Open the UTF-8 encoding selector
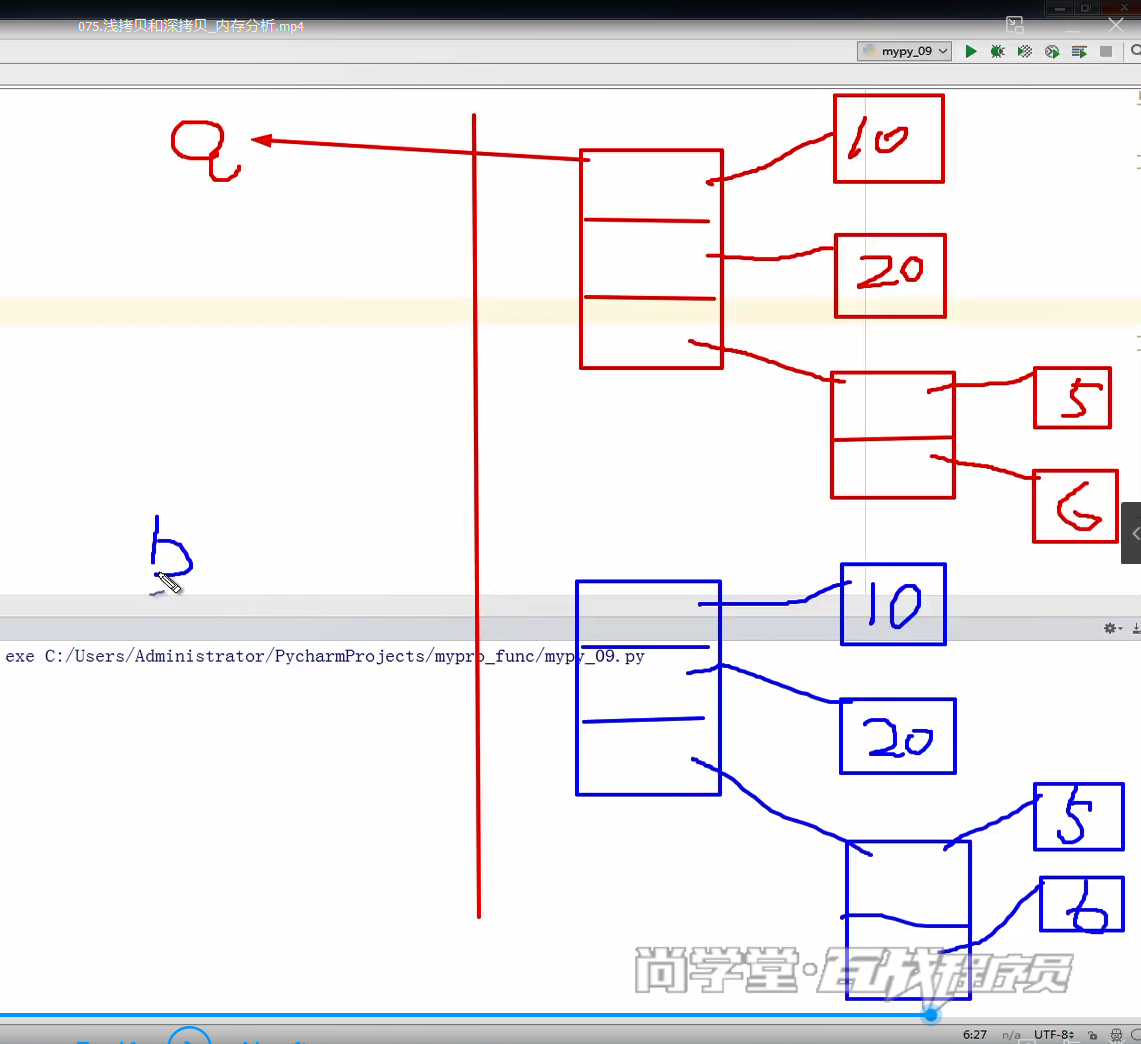1141x1044 pixels. pyautogui.click(x=1054, y=1035)
